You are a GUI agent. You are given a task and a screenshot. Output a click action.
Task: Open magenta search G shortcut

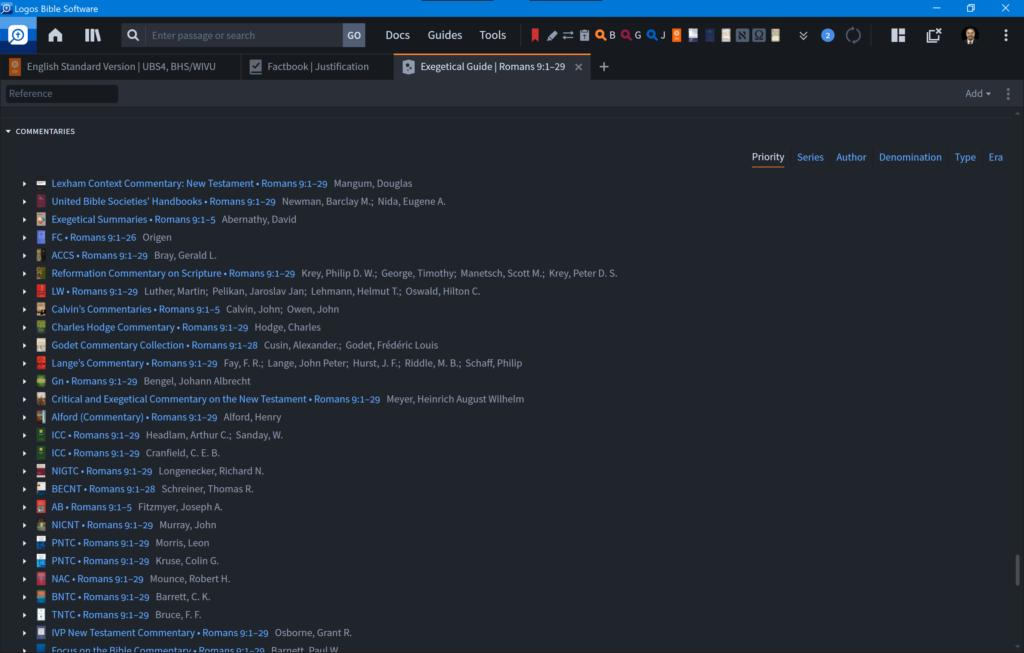[631, 35]
